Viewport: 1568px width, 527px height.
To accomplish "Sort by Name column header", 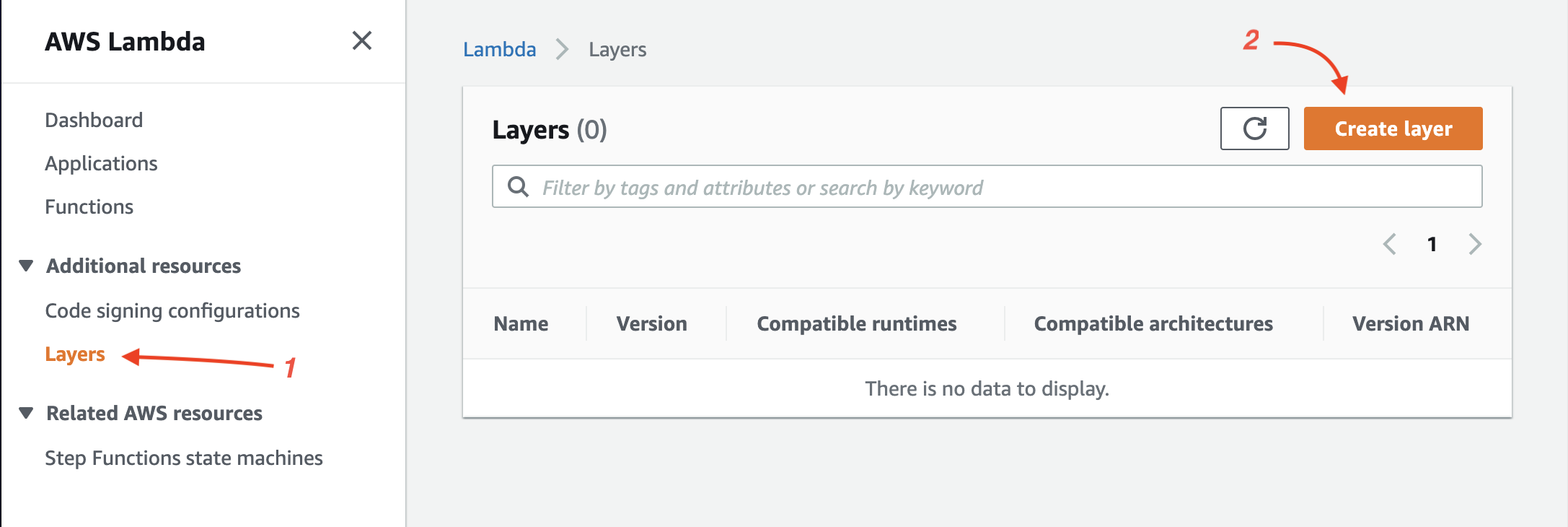I will coord(521,323).
